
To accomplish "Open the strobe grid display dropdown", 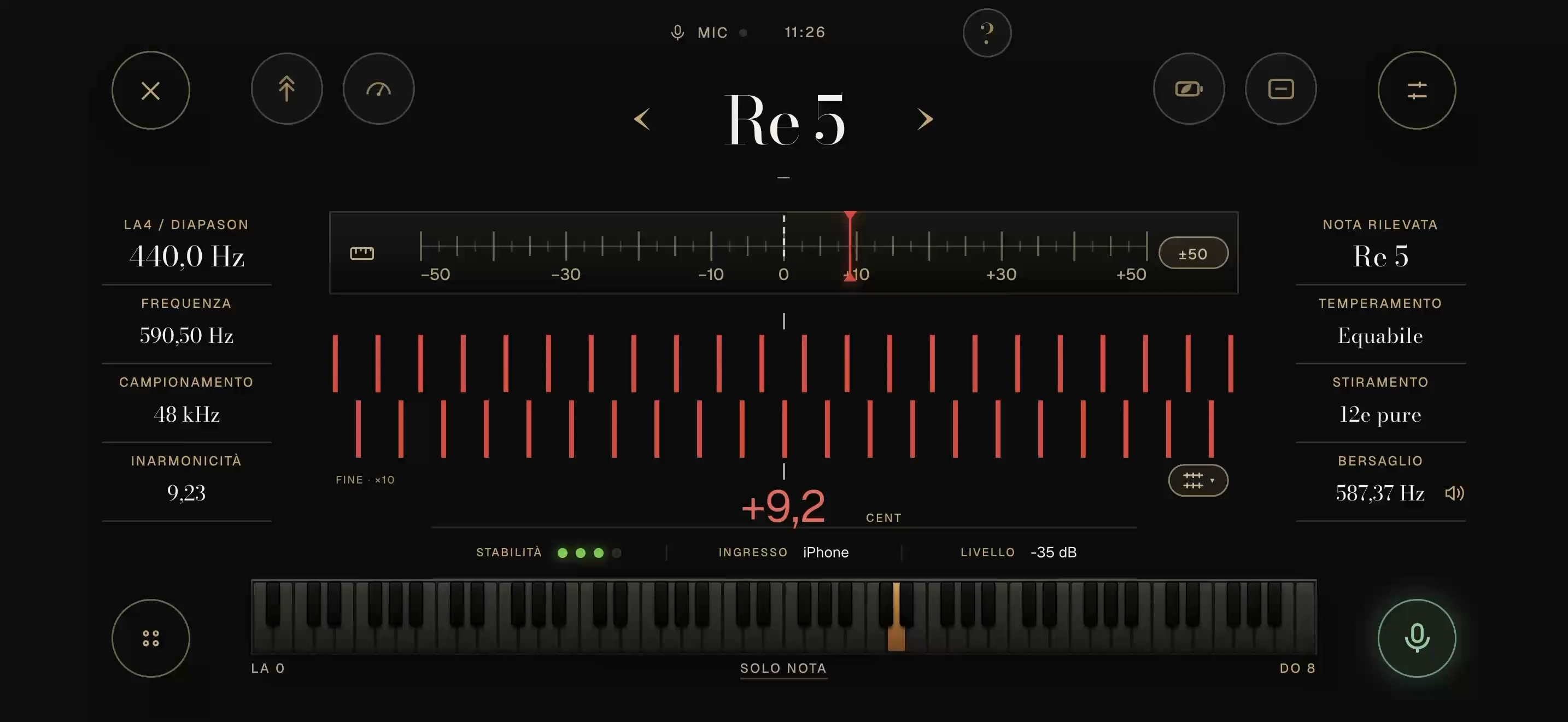I will click(x=1198, y=480).
